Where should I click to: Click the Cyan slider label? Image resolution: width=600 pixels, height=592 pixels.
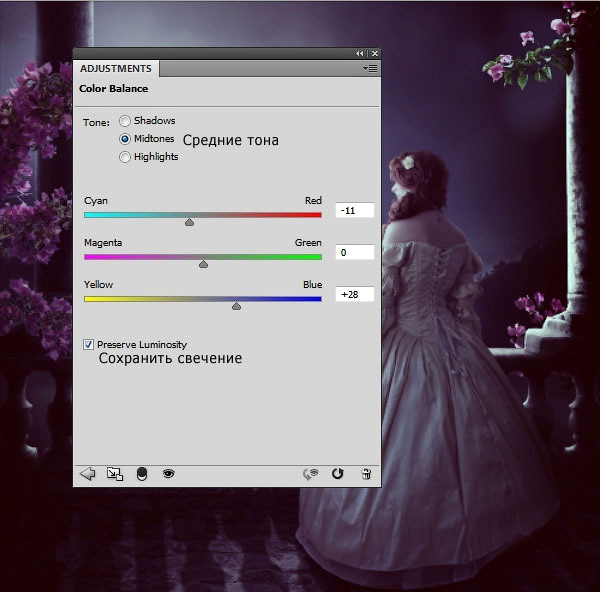click(96, 201)
